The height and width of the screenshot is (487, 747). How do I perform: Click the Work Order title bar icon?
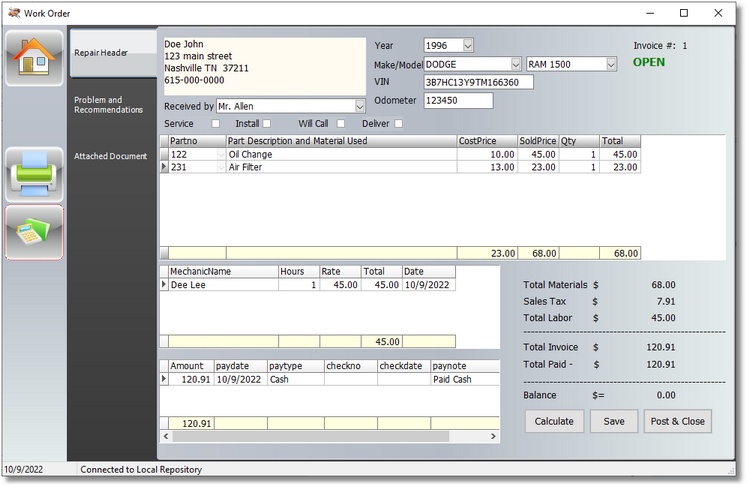(13, 13)
